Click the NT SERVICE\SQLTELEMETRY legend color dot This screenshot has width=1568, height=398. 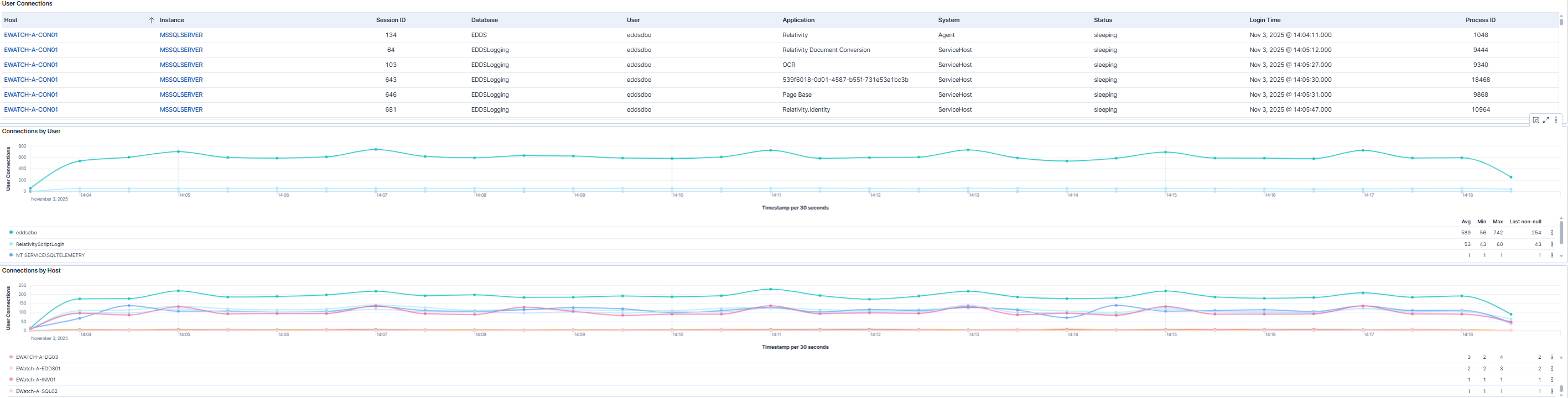11,255
